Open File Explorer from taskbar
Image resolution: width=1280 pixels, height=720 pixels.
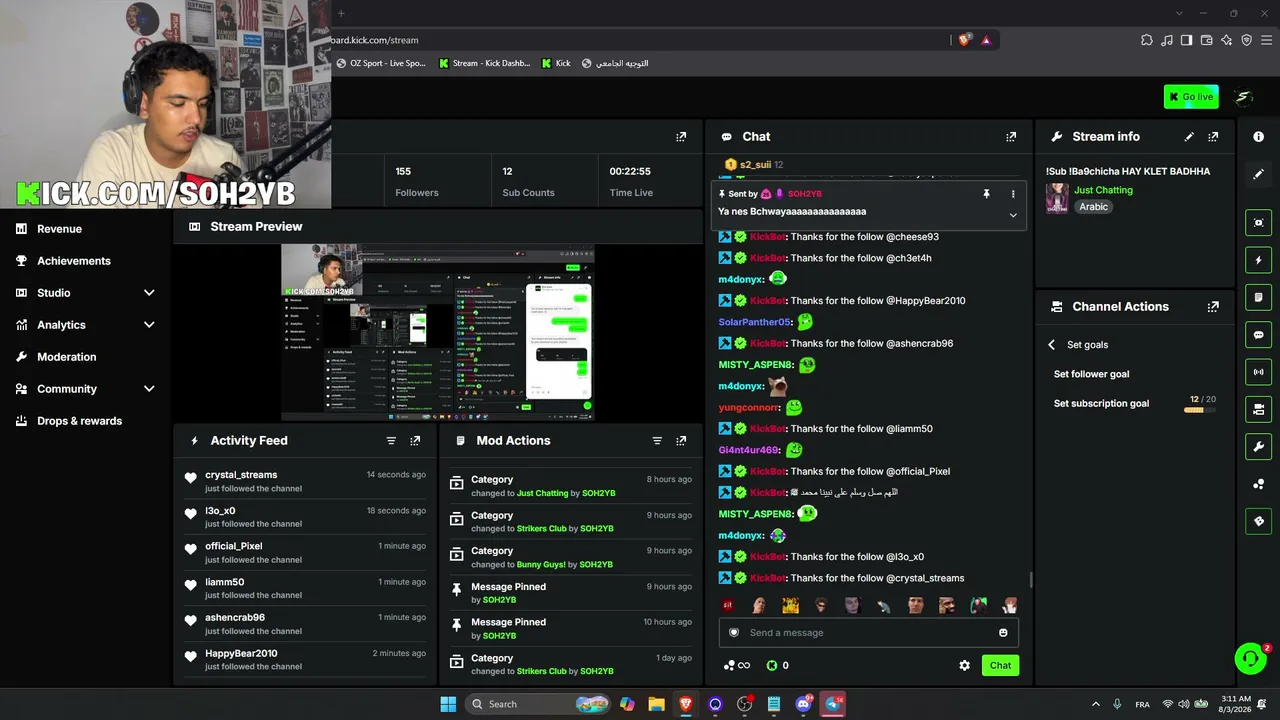[656, 704]
